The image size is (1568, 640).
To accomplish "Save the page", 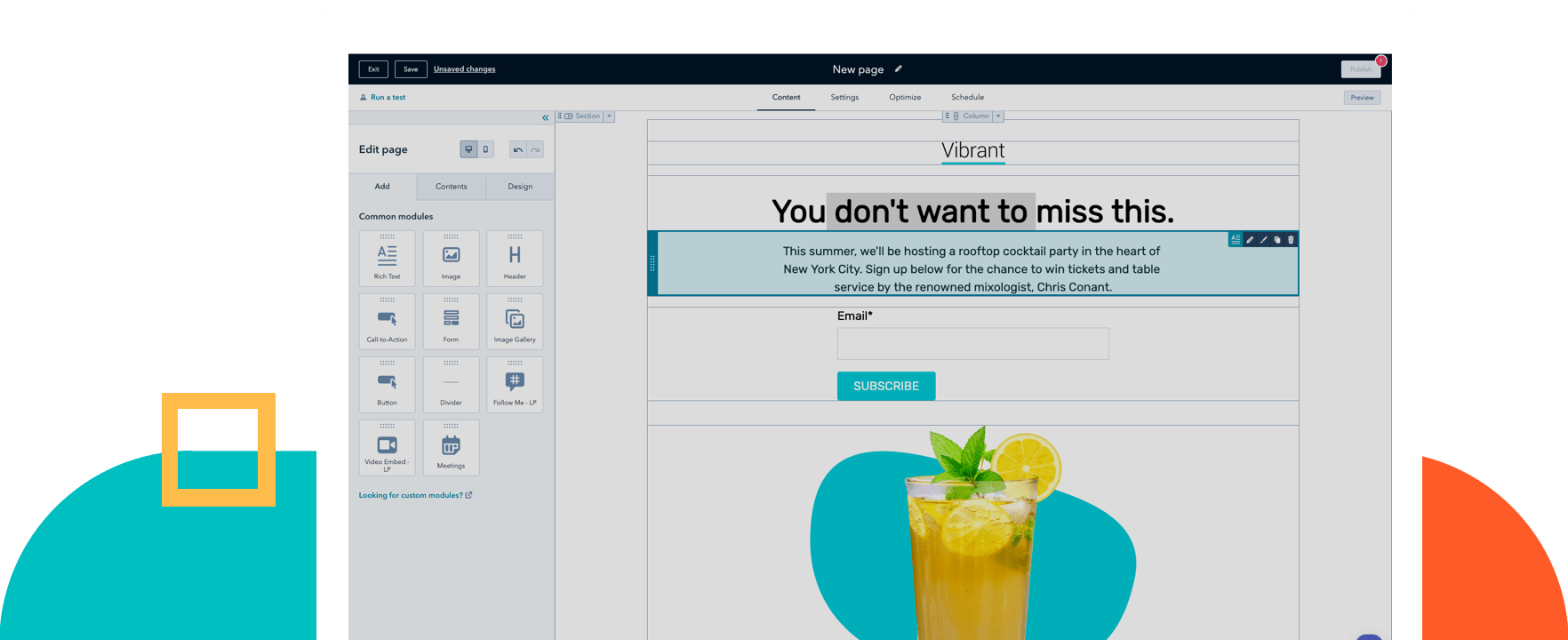I will click(x=411, y=69).
